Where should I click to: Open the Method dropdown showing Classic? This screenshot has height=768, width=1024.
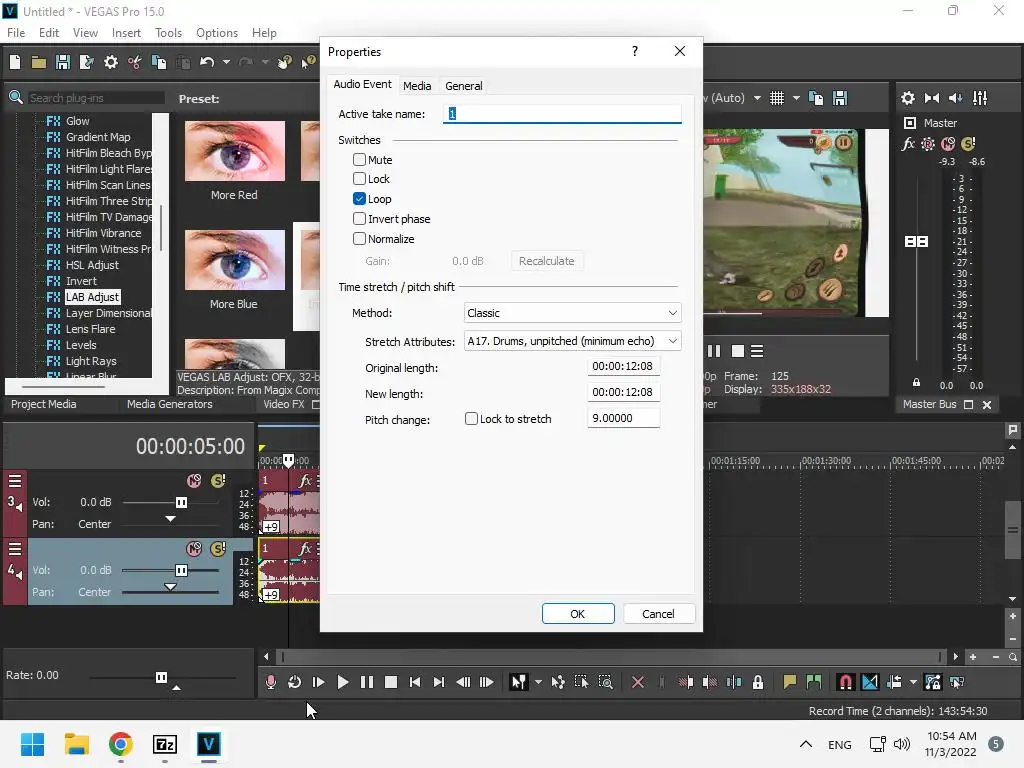click(572, 313)
